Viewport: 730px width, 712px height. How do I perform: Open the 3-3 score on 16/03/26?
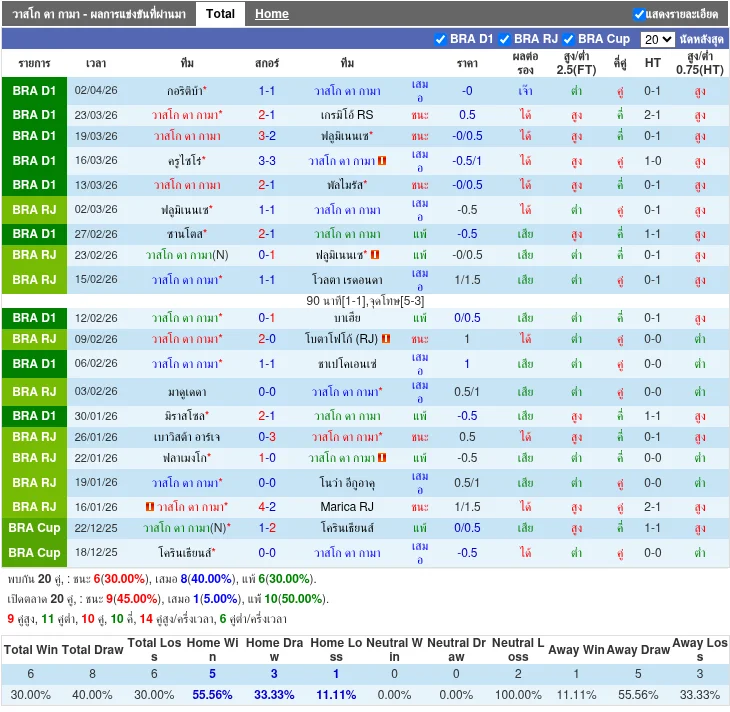point(267,161)
